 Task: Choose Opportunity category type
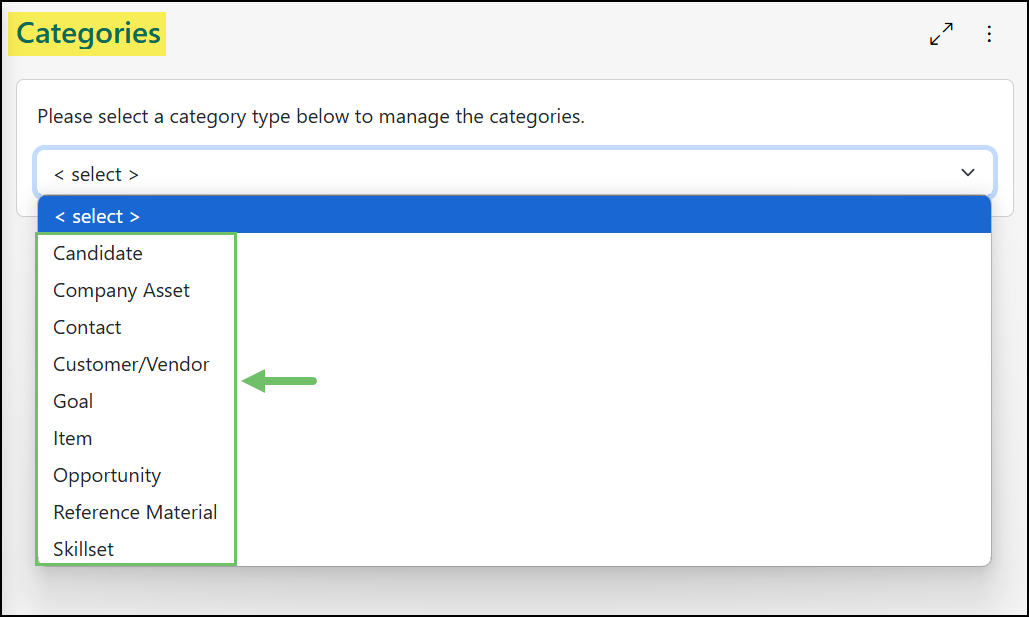(x=514, y=475)
